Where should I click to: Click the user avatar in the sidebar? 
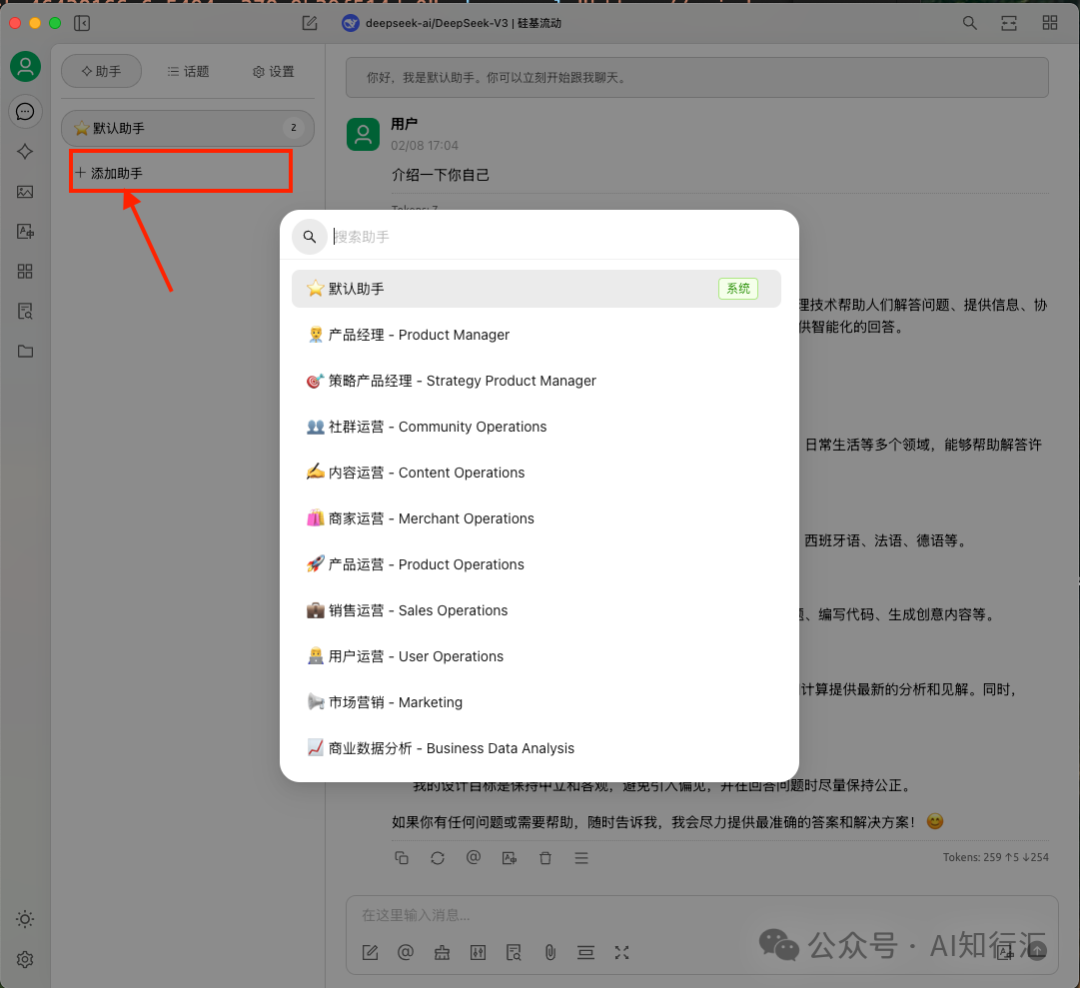point(25,67)
